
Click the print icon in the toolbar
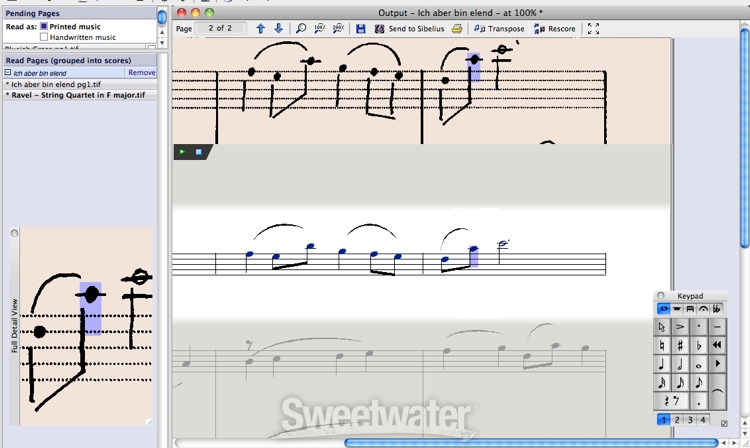[x=457, y=29]
